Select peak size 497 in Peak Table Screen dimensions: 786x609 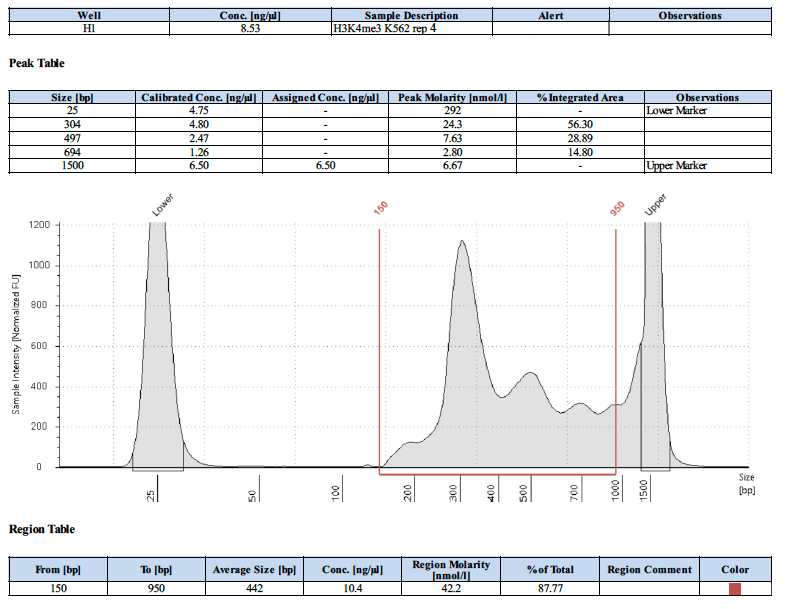tap(72, 138)
